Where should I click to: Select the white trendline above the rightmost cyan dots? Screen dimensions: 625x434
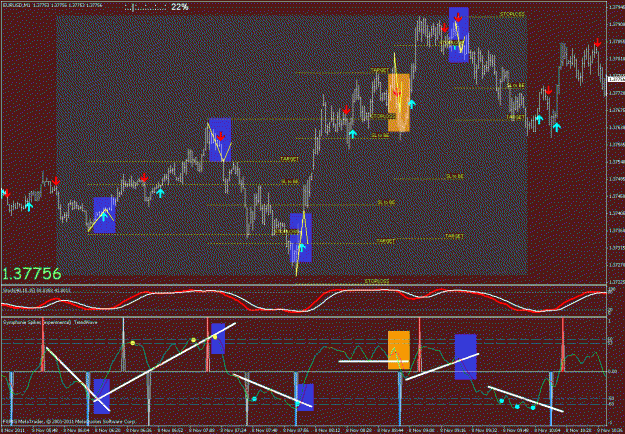coord(526,399)
